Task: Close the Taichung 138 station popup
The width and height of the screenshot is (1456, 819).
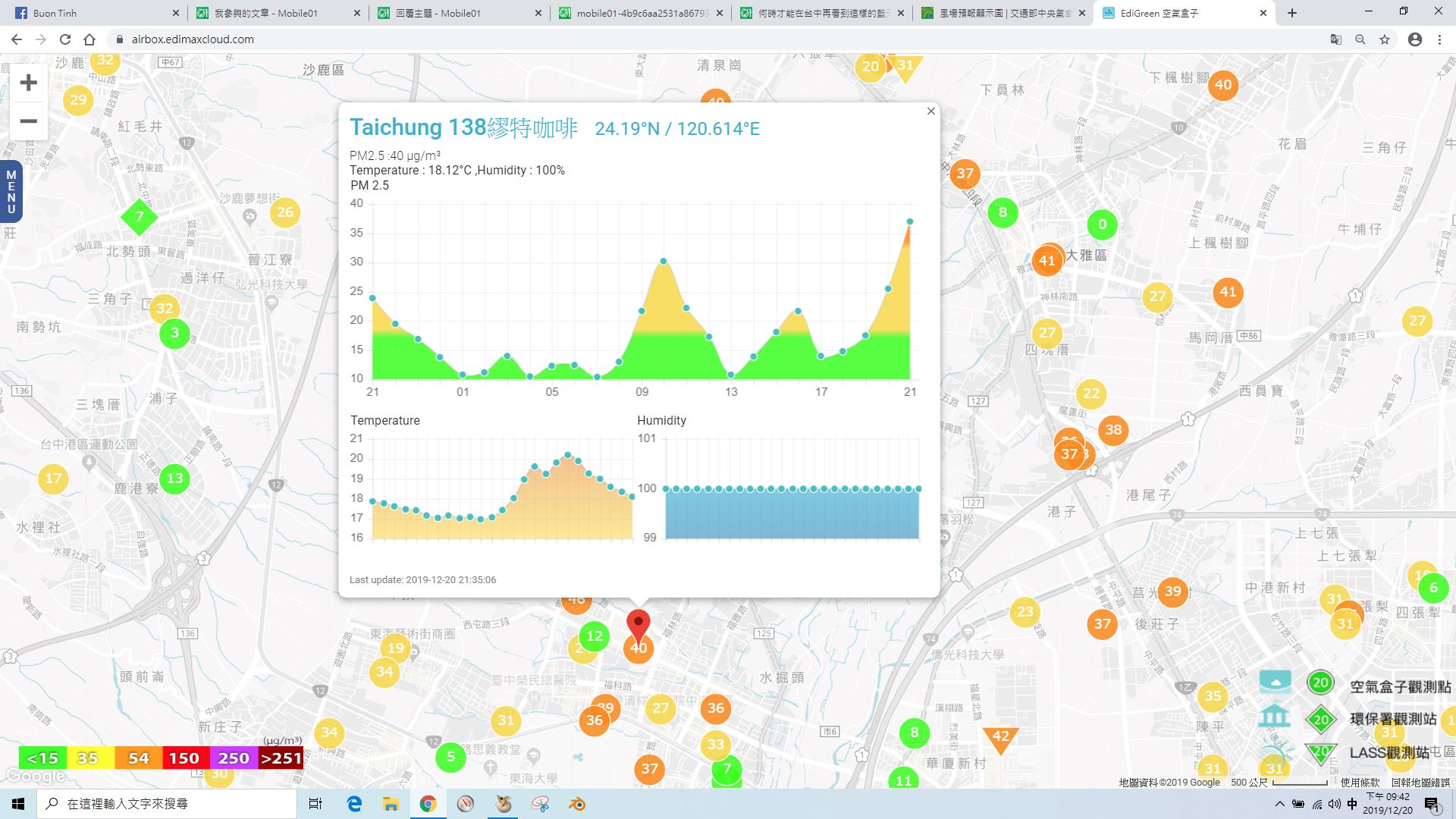Action: coord(931,111)
